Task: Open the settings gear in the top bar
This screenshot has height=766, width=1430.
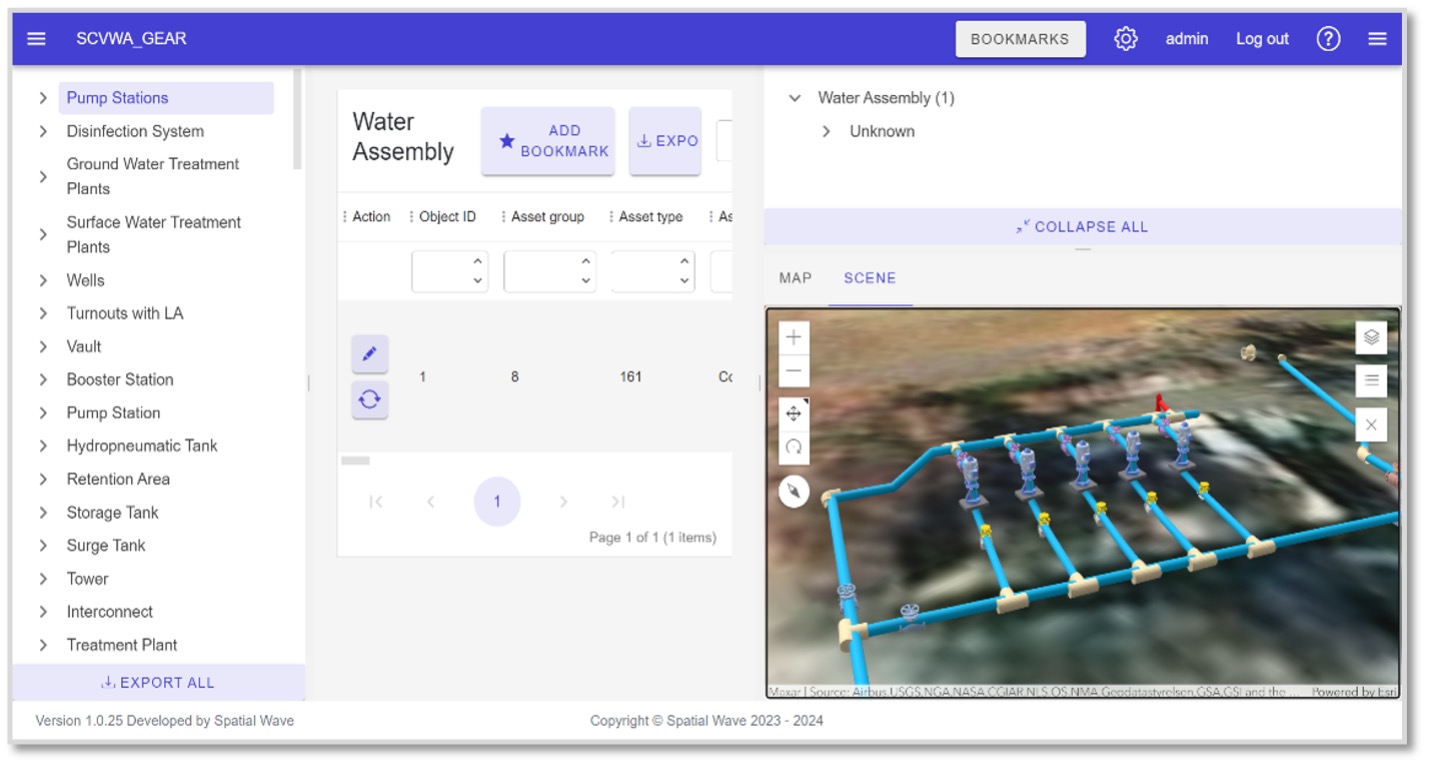Action: [x=1126, y=38]
